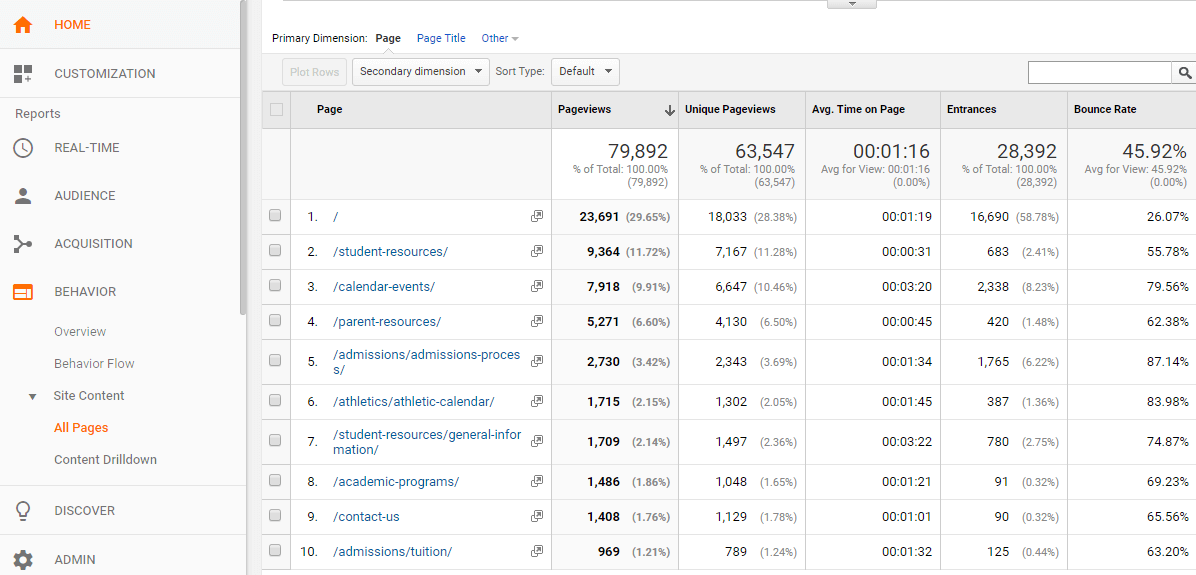1196x575 pixels.
Task: Click the Audience person icon
Action: click(23, 195)
